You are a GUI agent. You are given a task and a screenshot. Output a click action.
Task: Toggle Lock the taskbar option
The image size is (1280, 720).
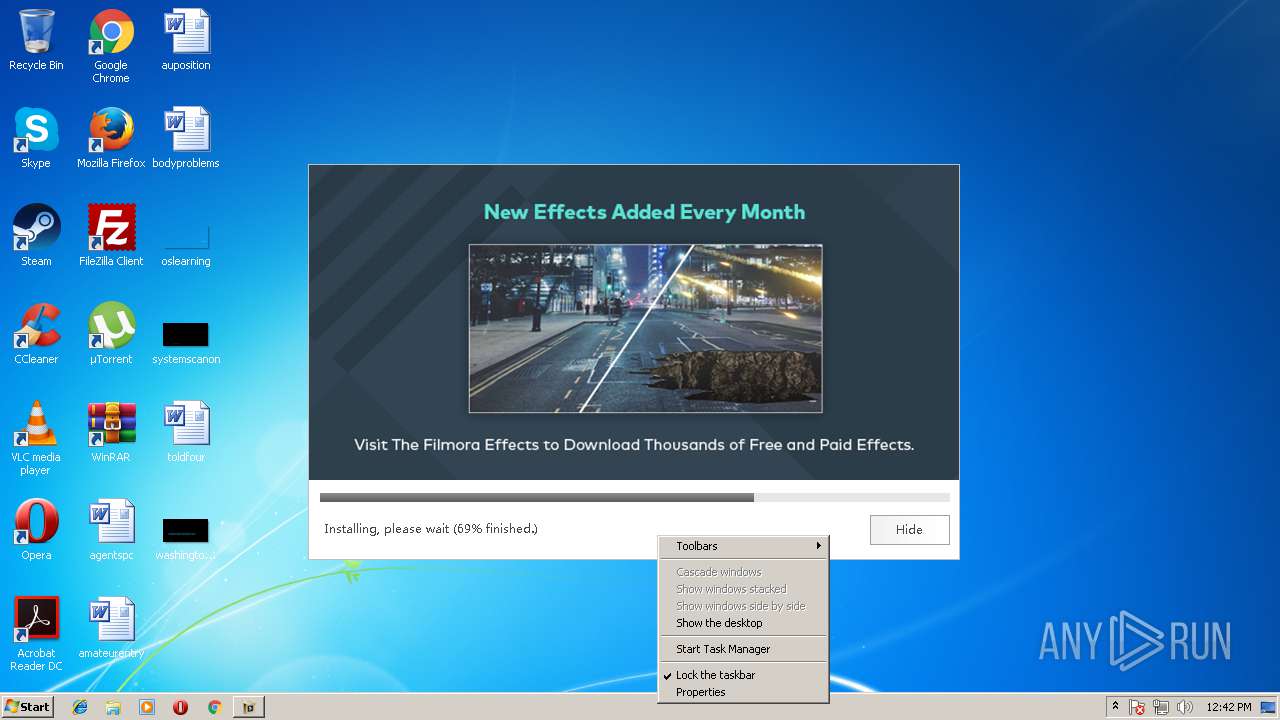tap(743, 675)
